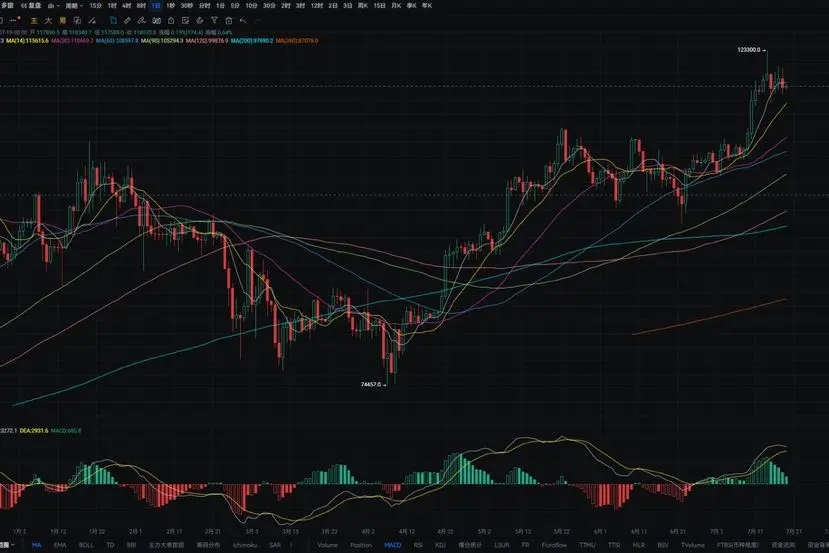829x553 pixels.
Task: Click the DEA value in MACD legend
Action: pos(34,431)
